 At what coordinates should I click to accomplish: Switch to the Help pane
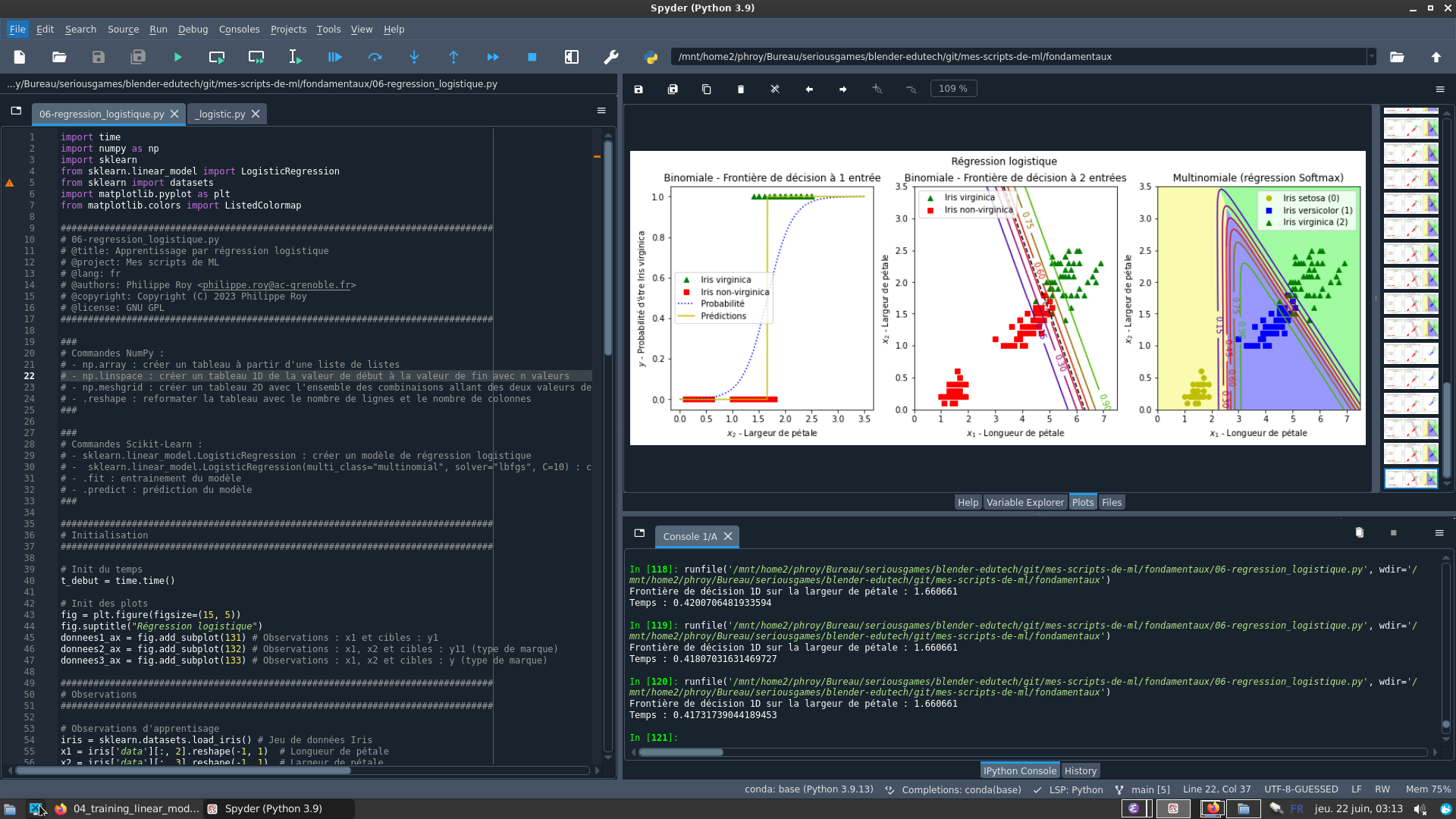tap(968, 503)
